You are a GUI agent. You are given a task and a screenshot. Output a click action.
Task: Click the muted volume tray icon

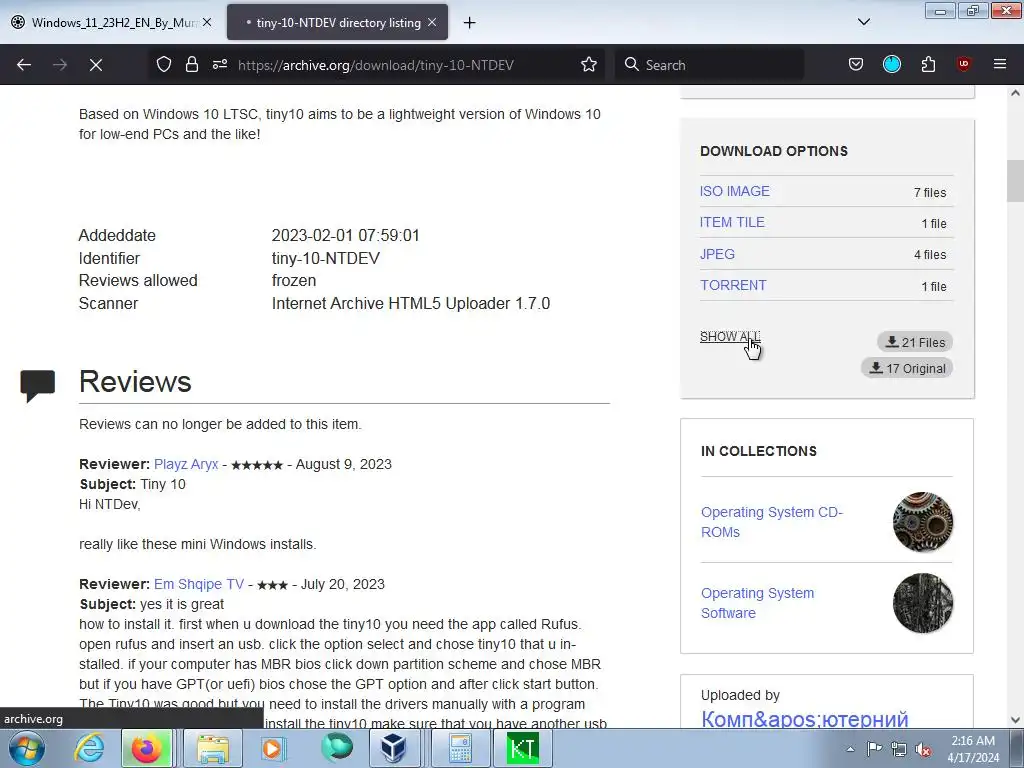pyautogui.click(x=923, y=749)
